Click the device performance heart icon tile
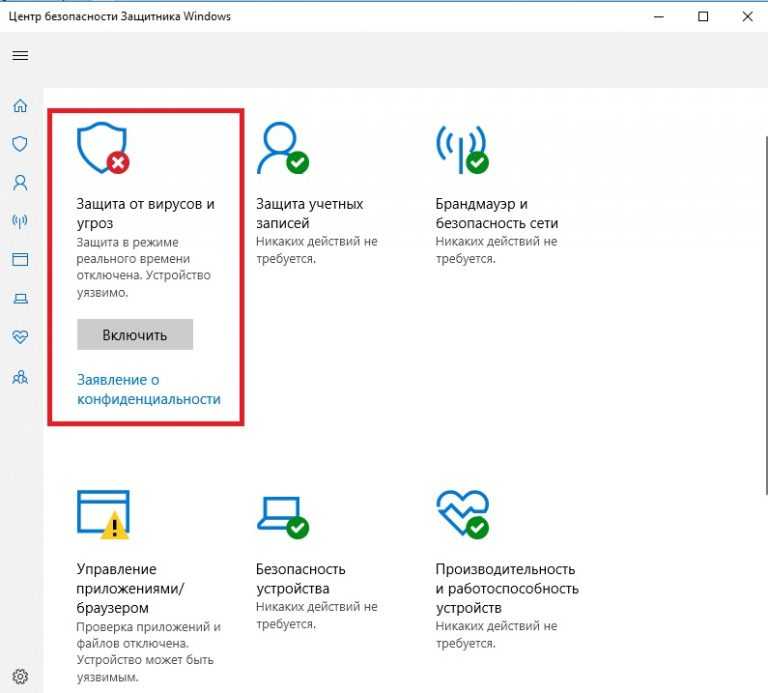This screenshot has height=693, width=768. 462,514
